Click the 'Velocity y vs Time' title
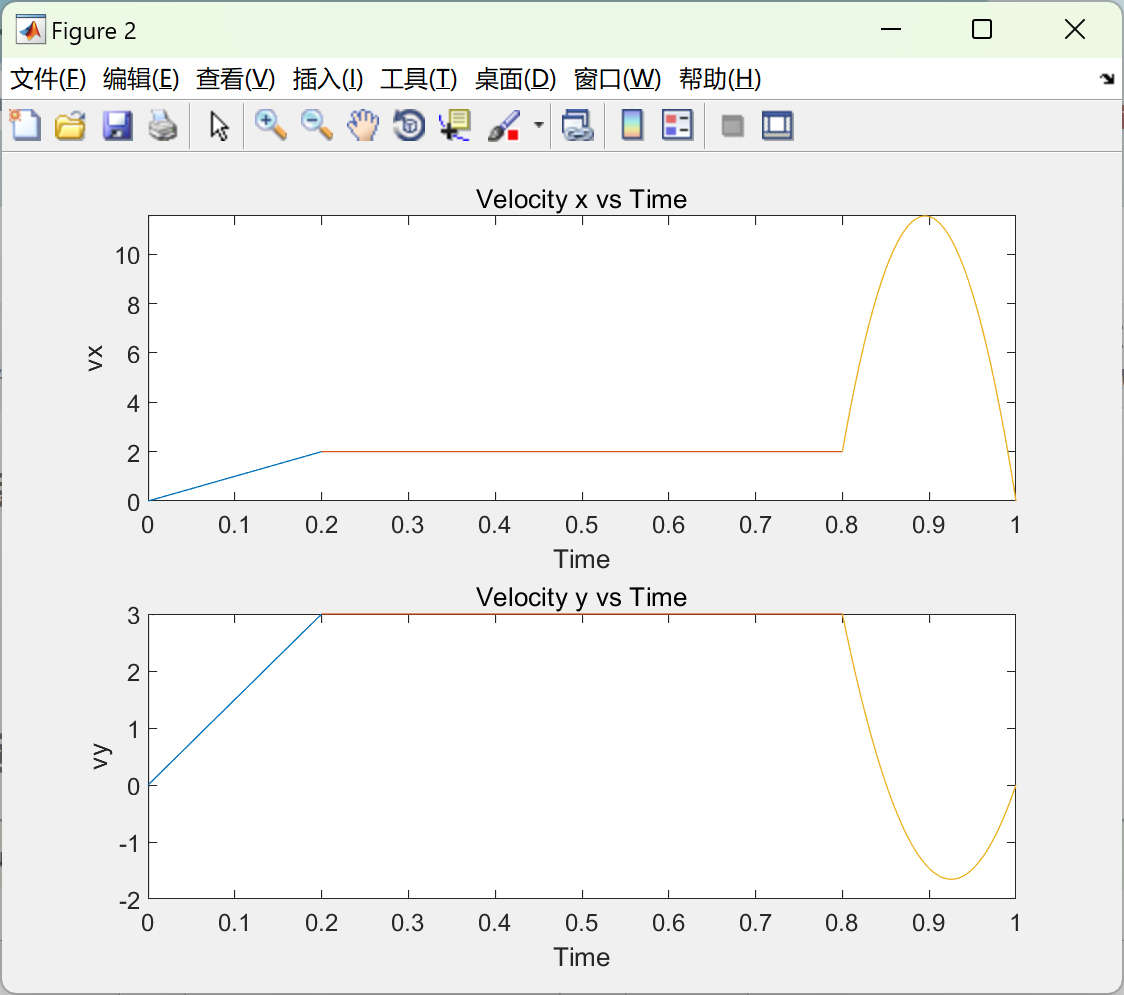The image size is (1124, 995). click(581, 597)
